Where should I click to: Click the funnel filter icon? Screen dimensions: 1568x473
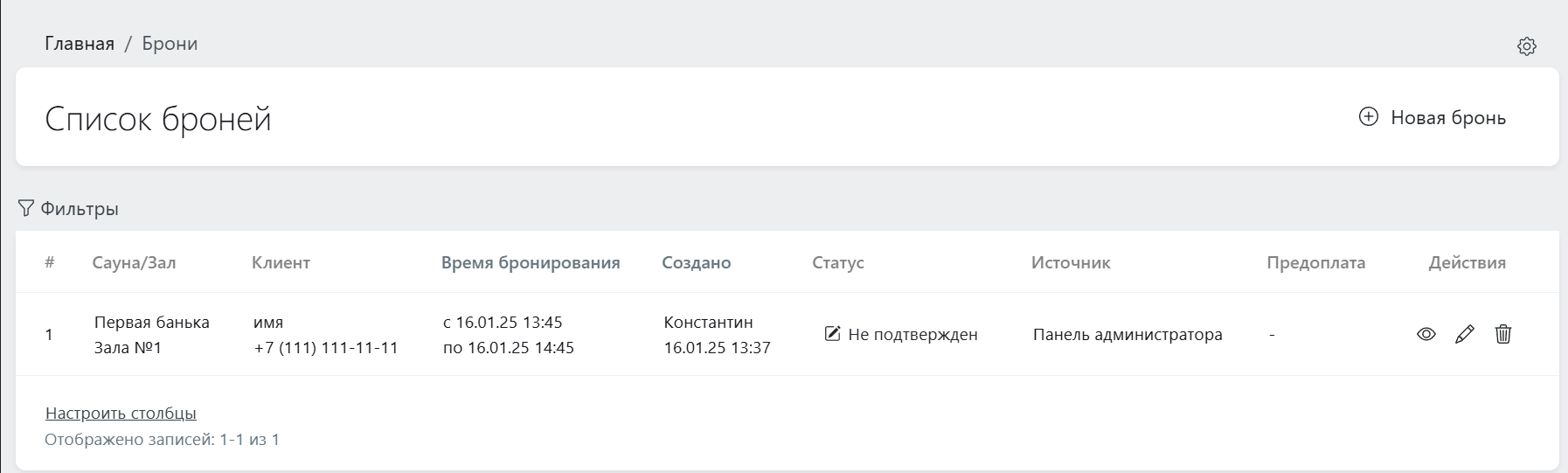pos(26,208)
